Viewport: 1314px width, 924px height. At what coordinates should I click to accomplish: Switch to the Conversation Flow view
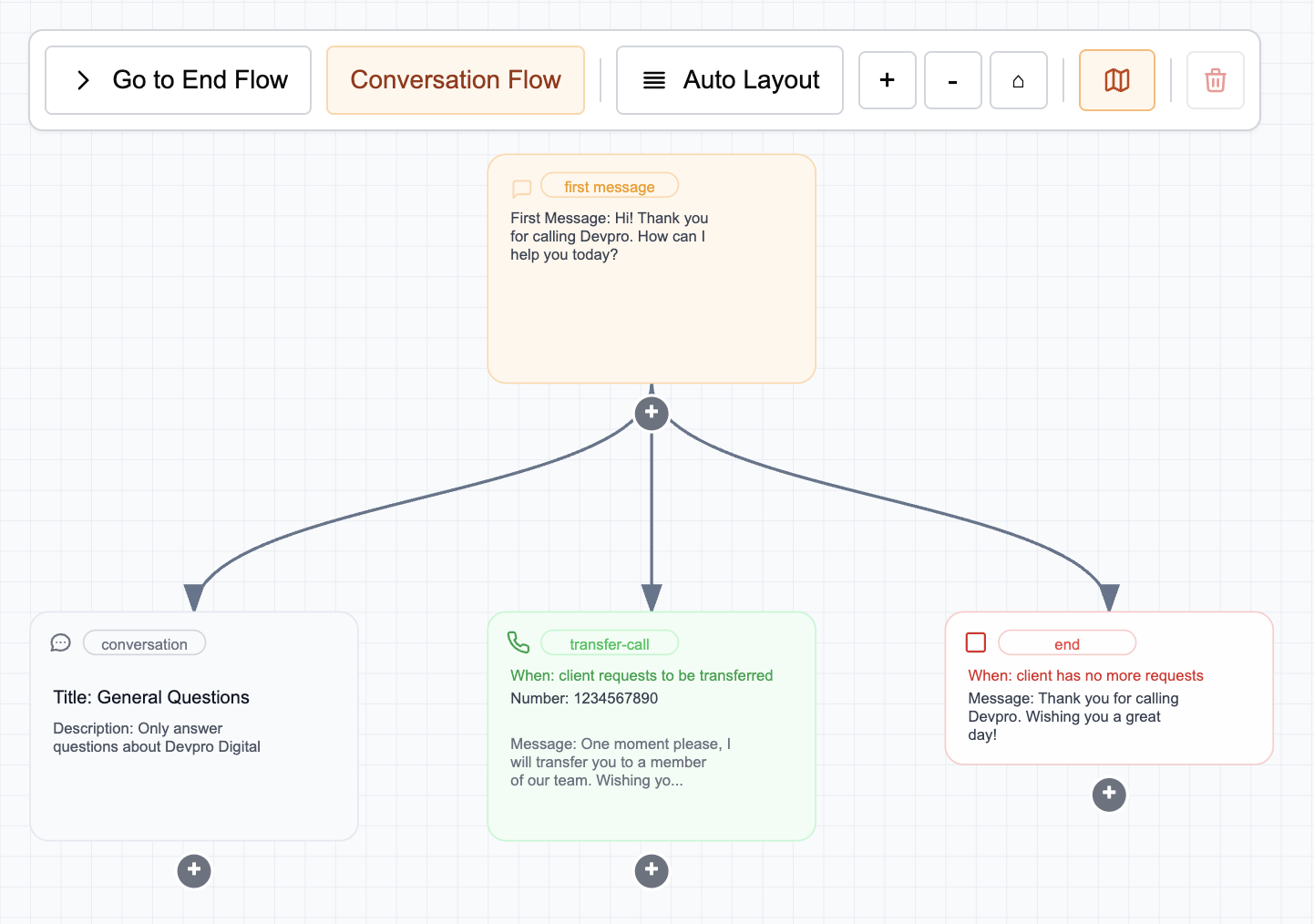(456, 80)
